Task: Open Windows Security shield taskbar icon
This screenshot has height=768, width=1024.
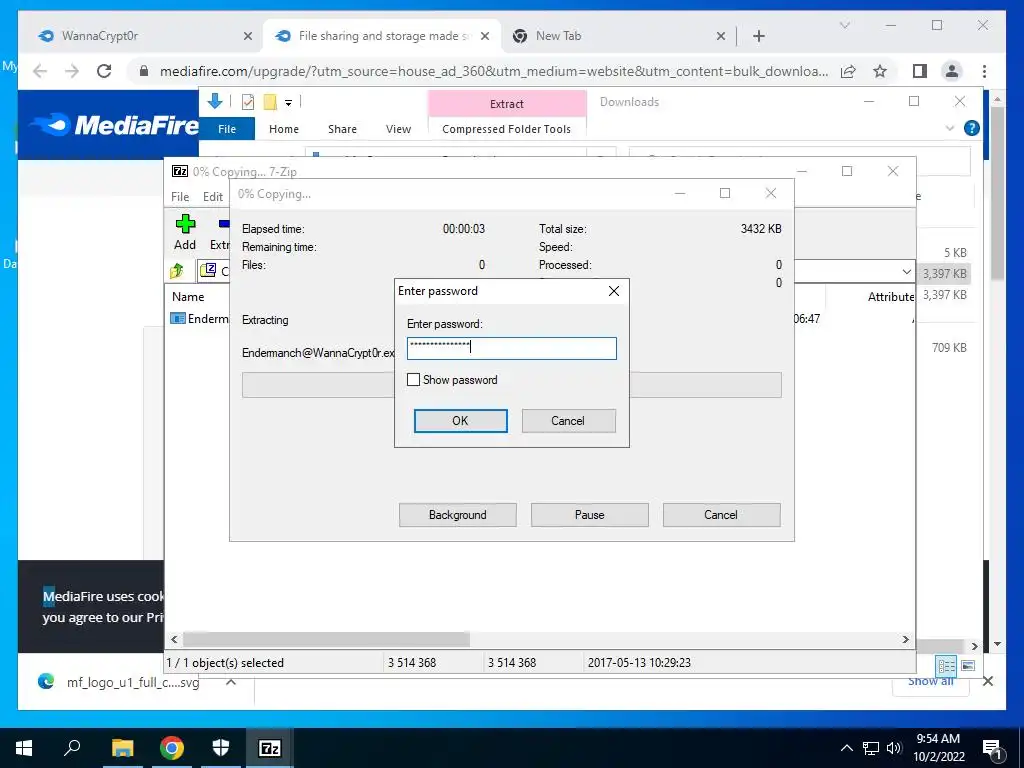Action: coord(221,748)
